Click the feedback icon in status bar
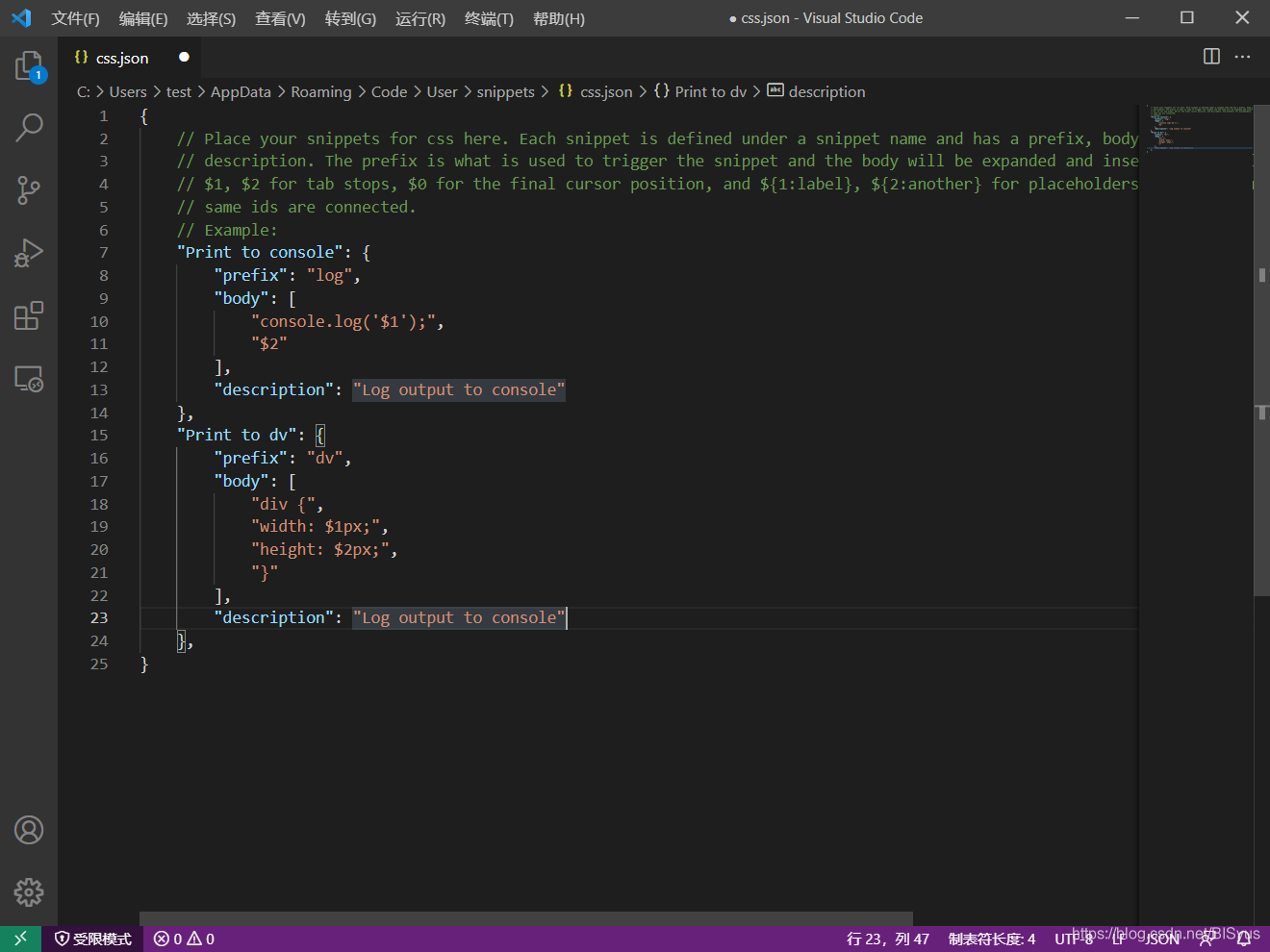The height and width of the screenshot is (952, 1270). coord(1206,939)
